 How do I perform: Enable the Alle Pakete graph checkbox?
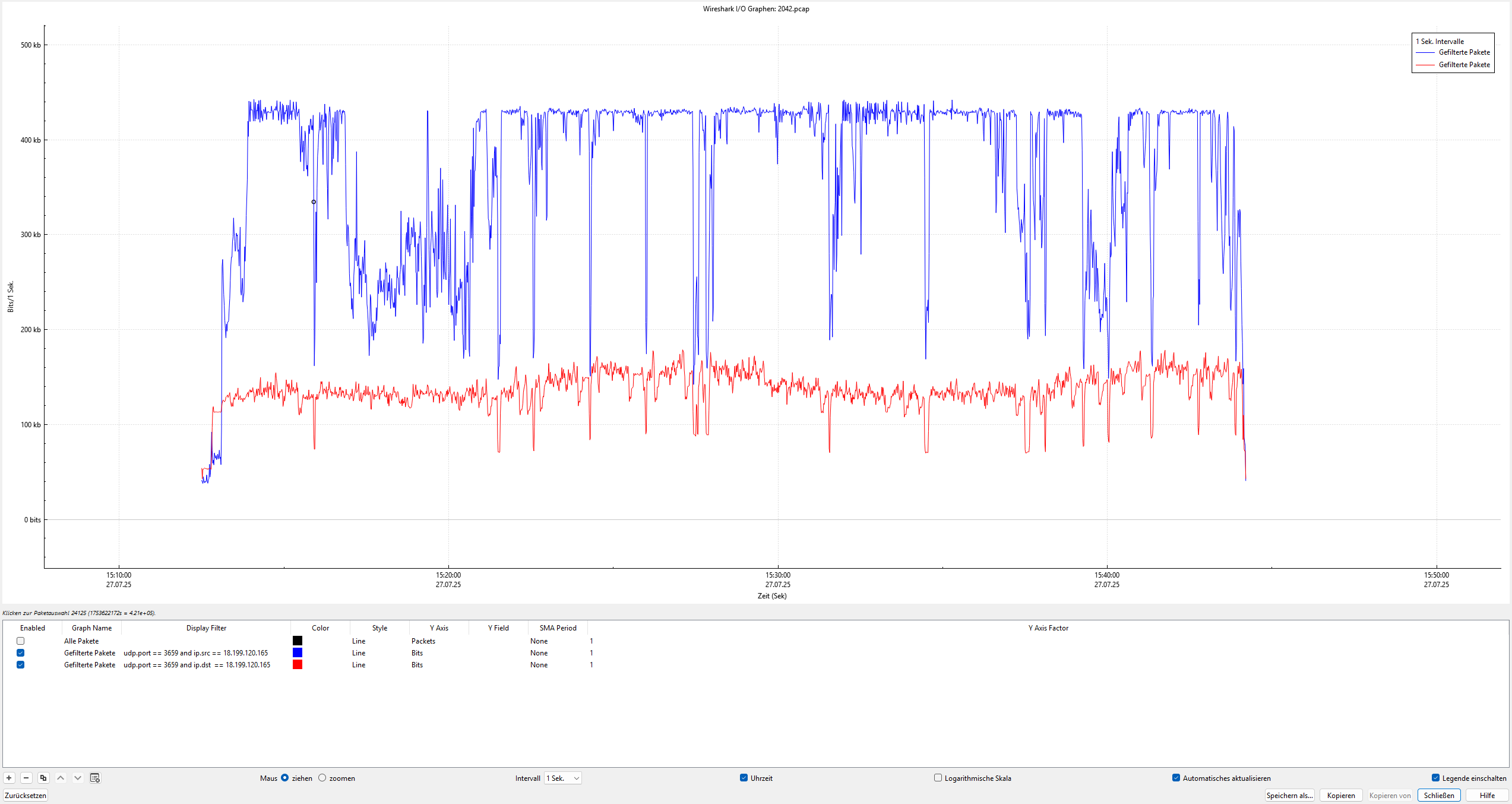(x=21, y=641)
